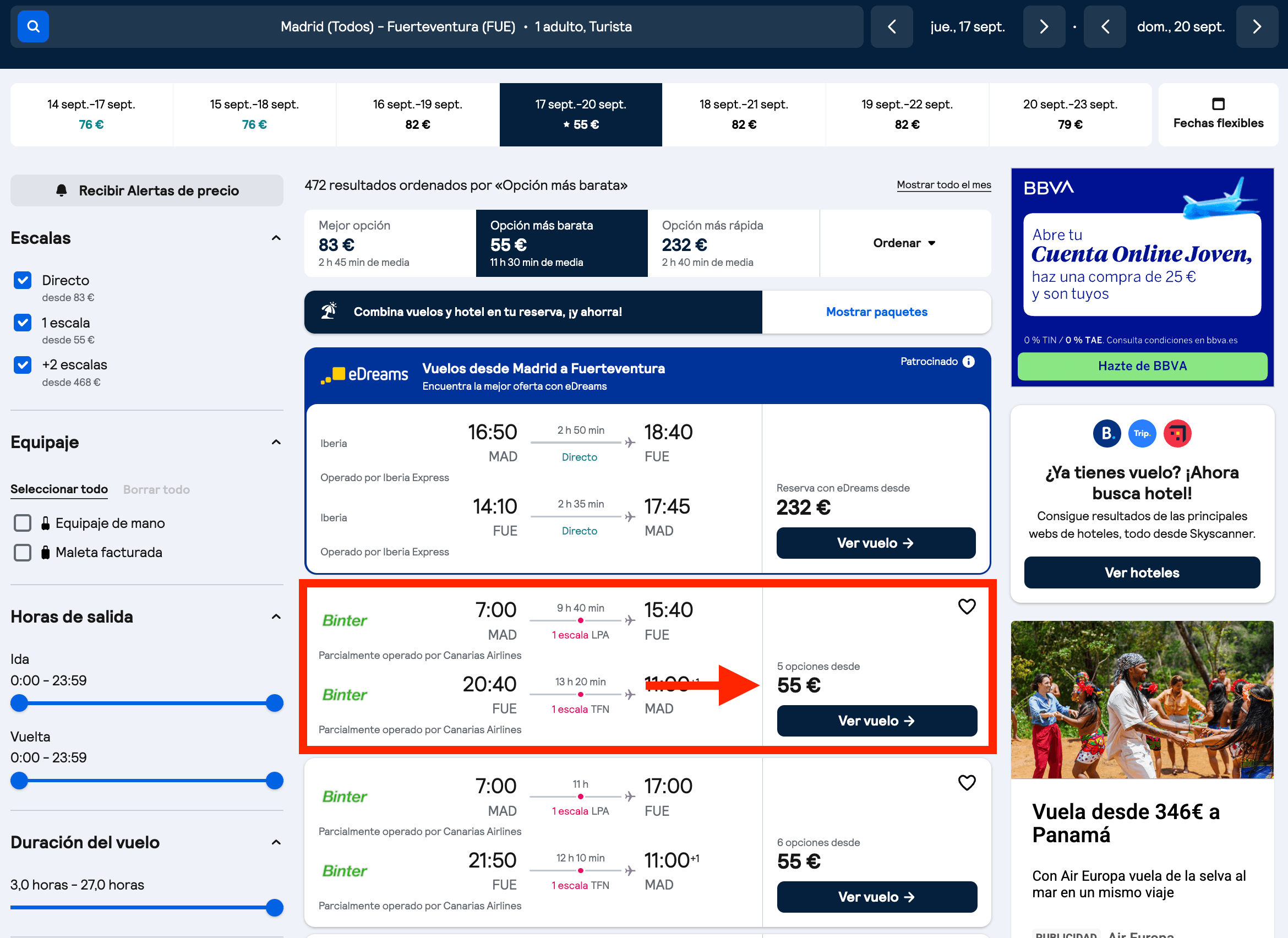This screenshot has width=1288, height=938.
Task: Save the 7:00–15:40 Binter flight with heart
Action: 967,607
